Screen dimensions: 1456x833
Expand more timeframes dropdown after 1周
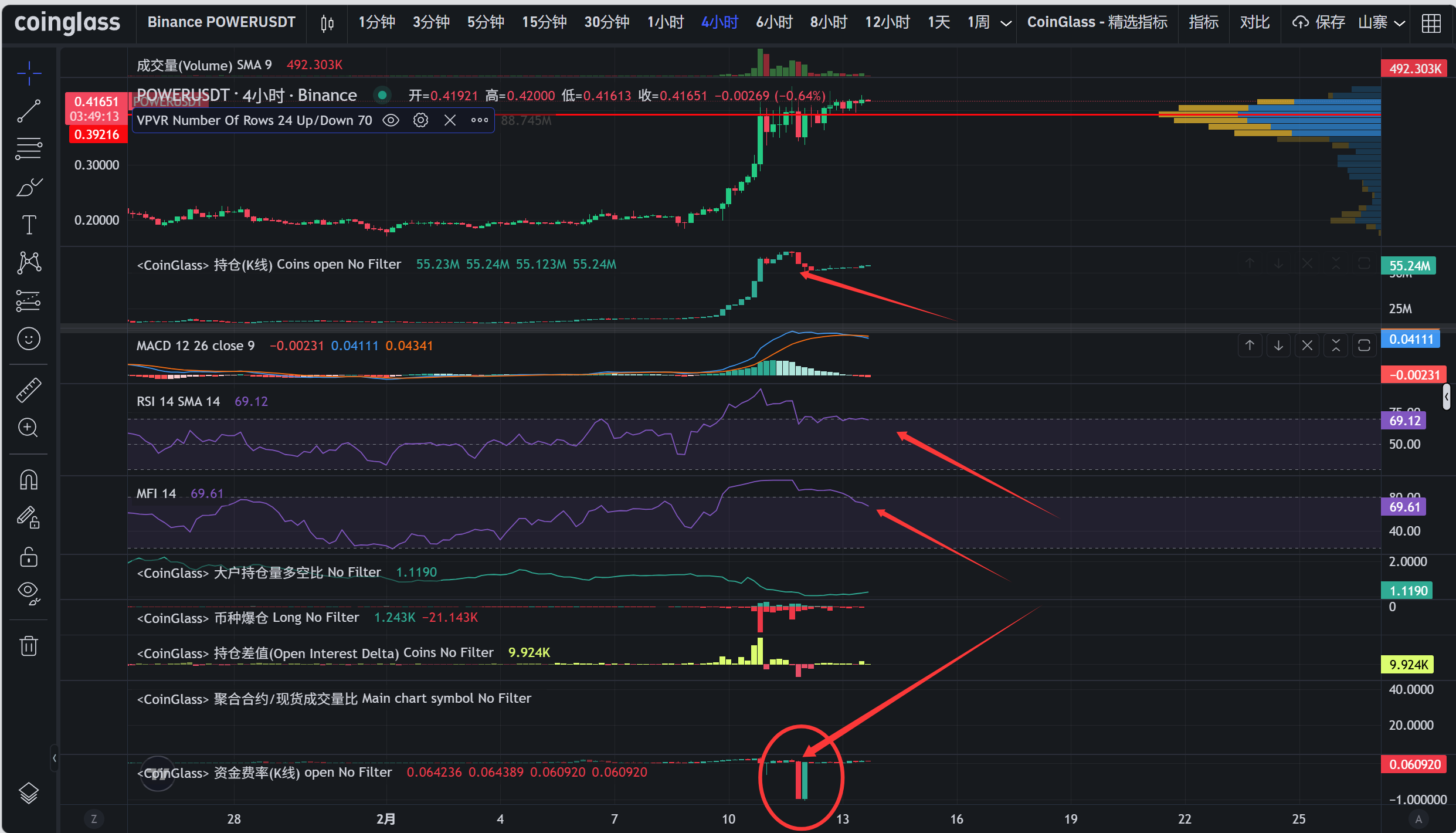tap(1006, 23)
